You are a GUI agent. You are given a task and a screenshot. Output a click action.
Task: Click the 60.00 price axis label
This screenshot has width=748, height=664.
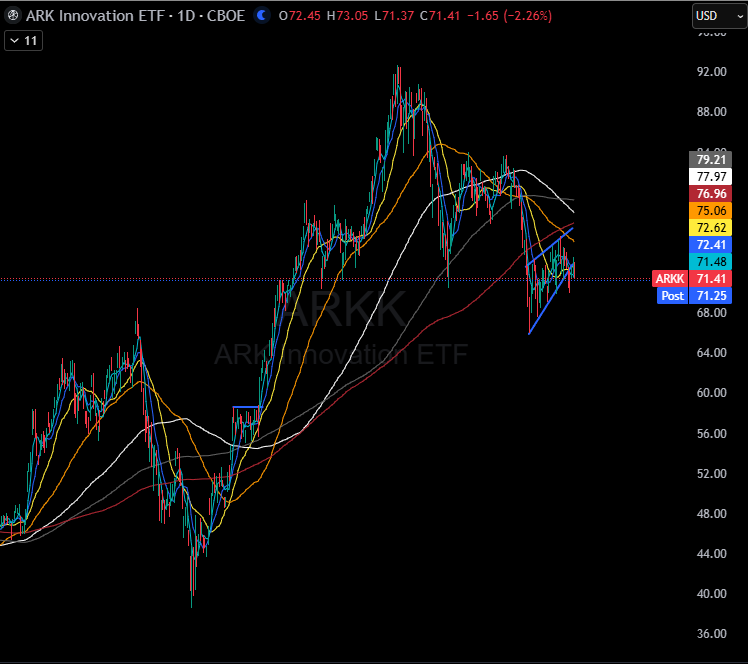pyautogui.click(x=711, y=393)
